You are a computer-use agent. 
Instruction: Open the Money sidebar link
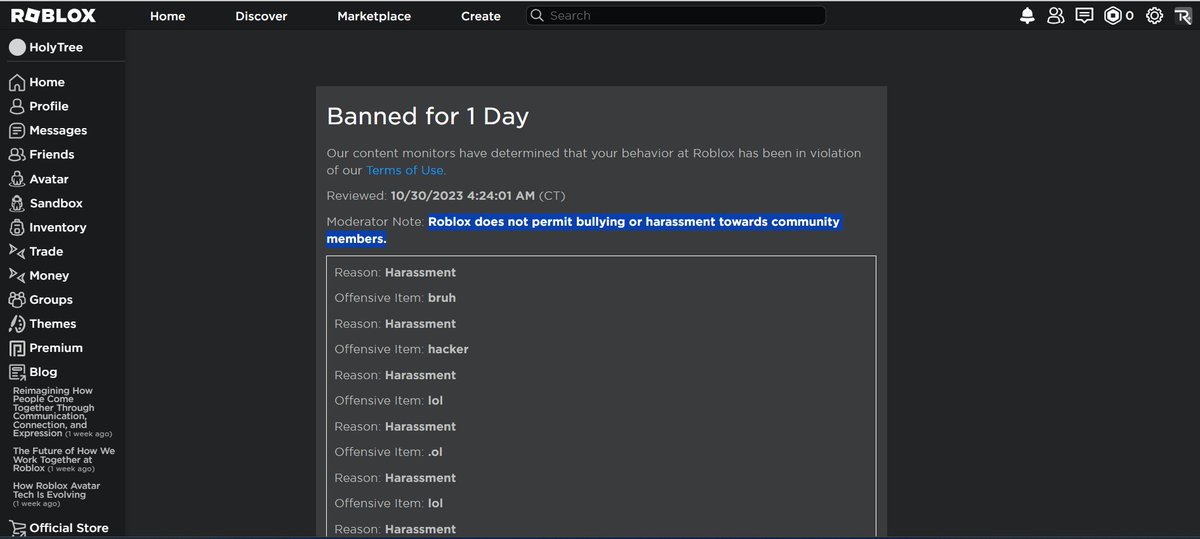pos(49,275)
